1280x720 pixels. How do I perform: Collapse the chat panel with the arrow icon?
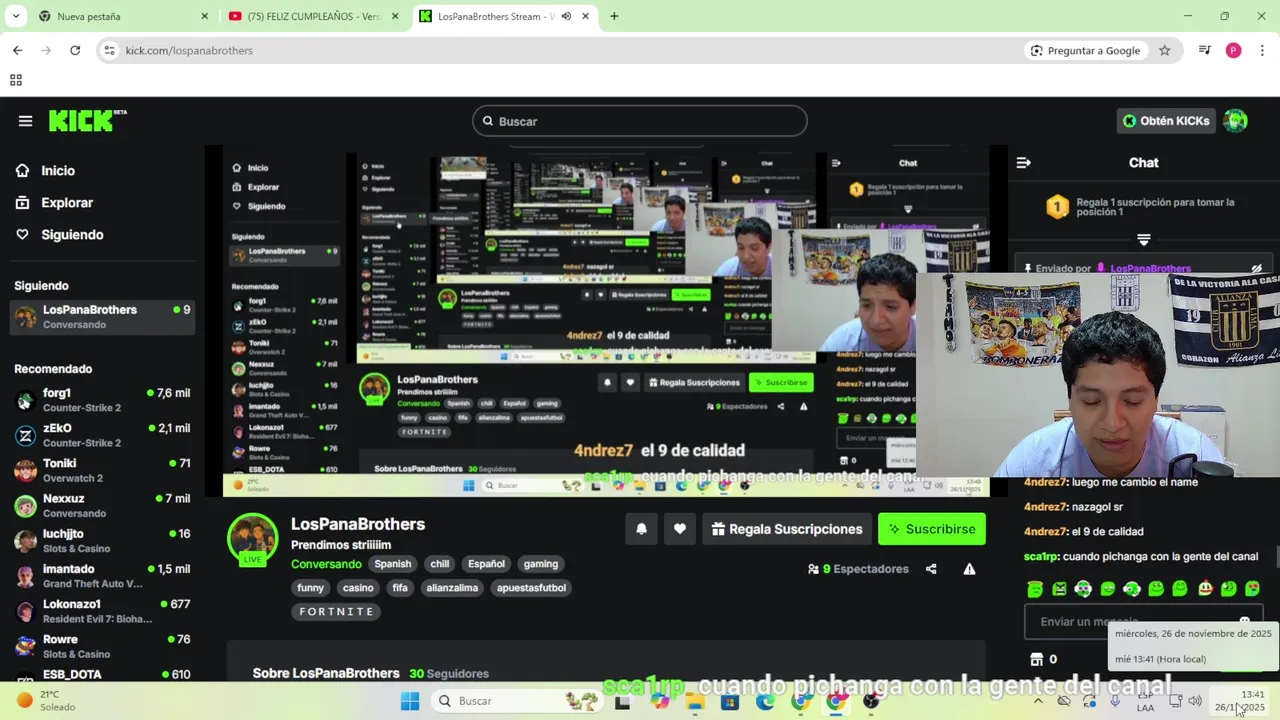click(1023, 163)
